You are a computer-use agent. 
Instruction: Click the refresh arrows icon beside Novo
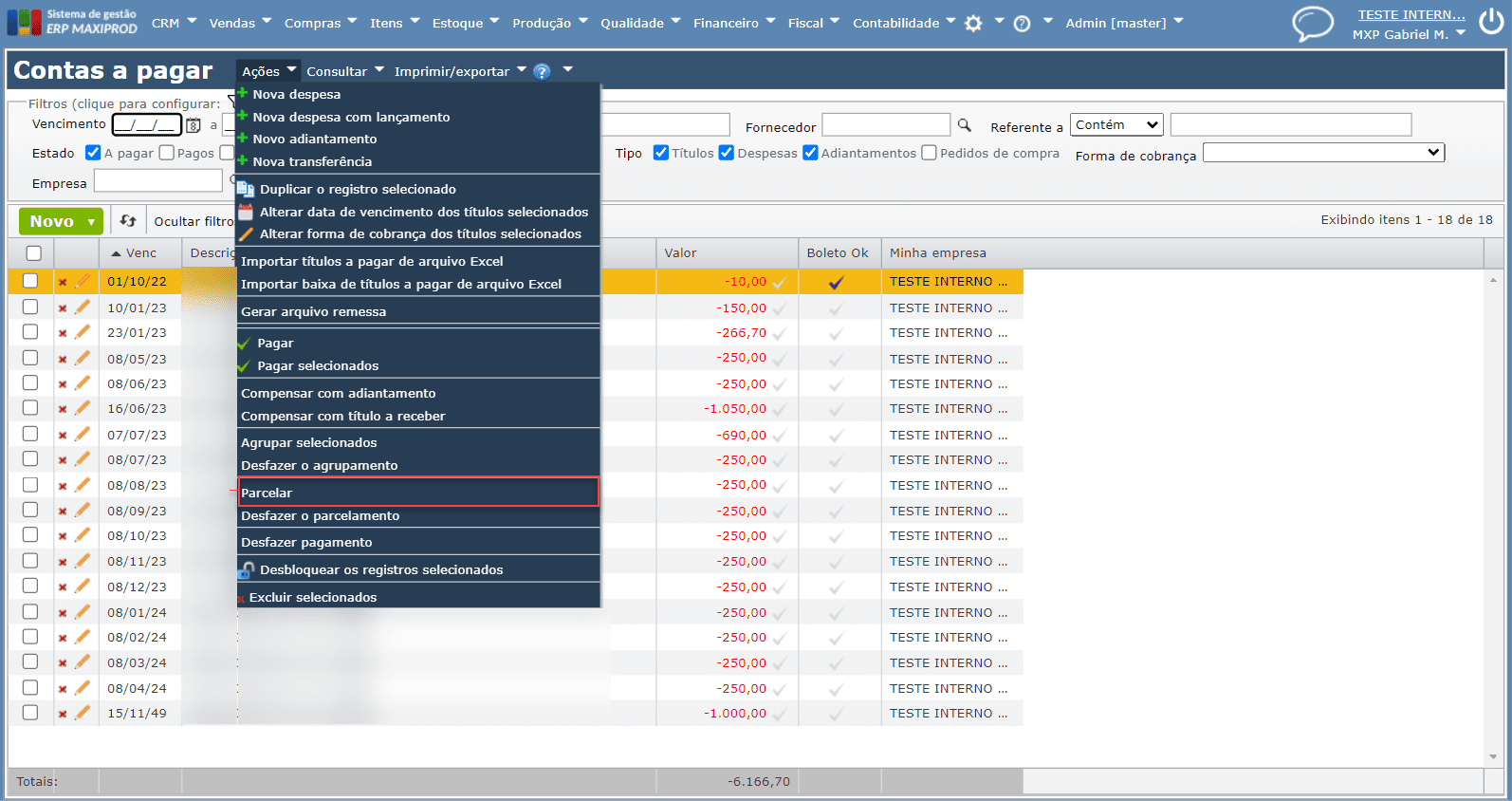coord(128,221)
